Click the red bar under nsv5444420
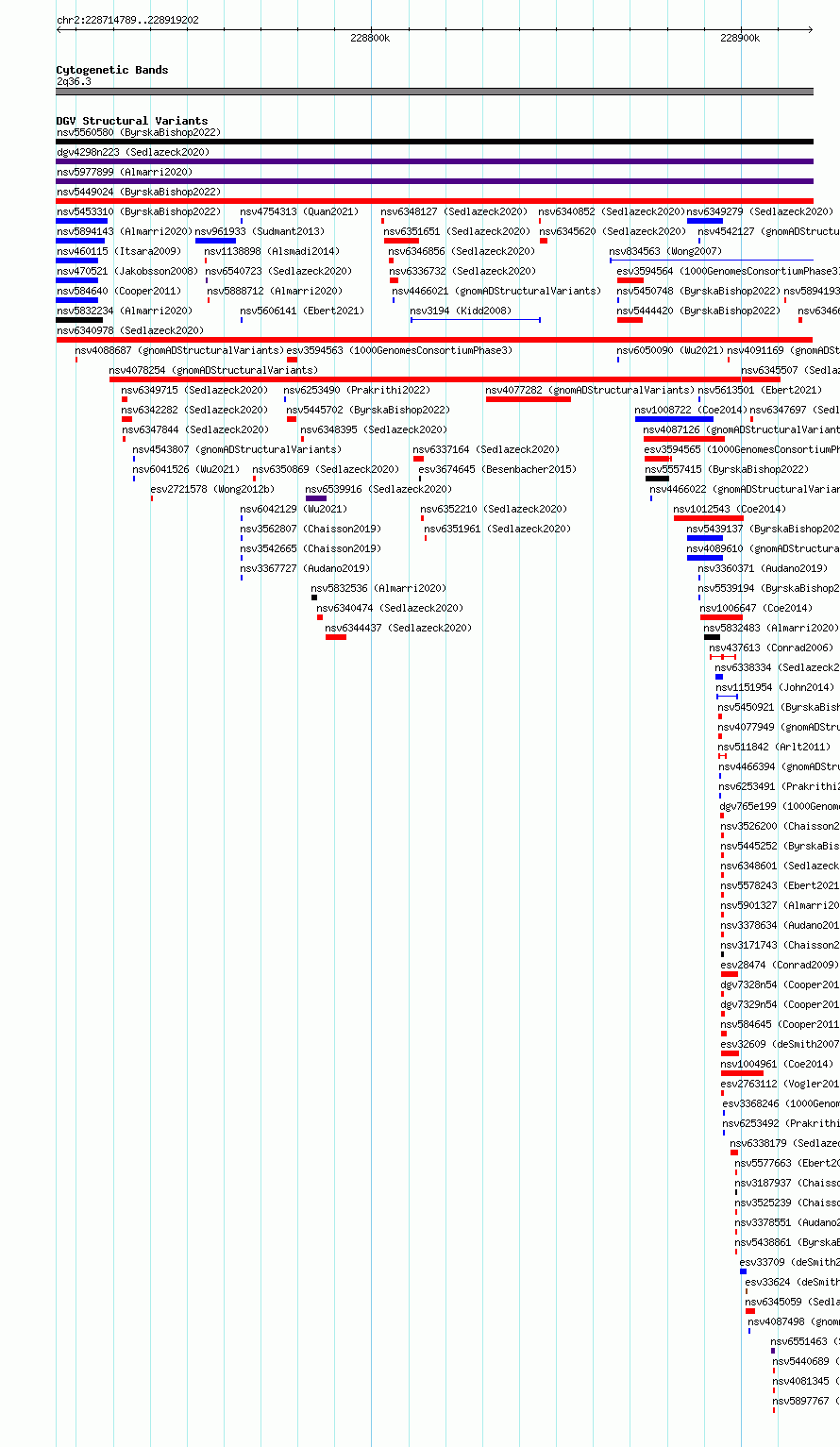Viewport: 840px width, 1447px height. 630,320
